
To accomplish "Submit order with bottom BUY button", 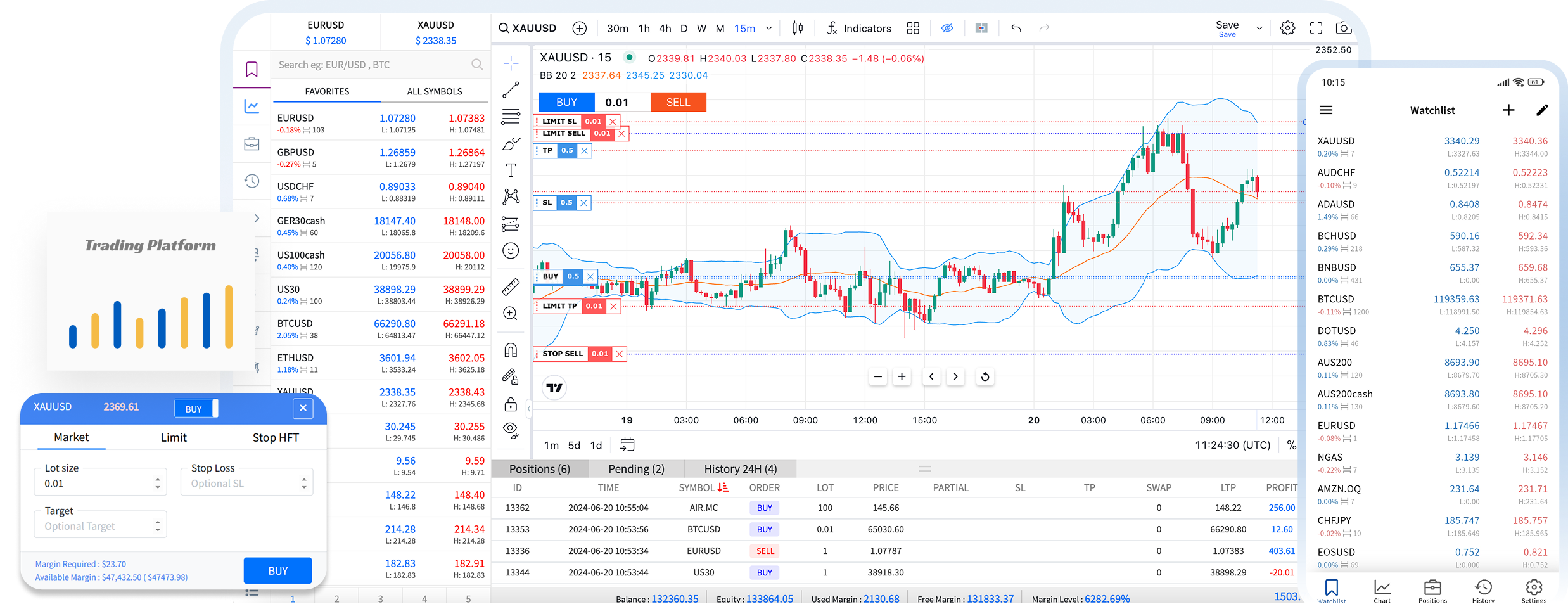I will click(277, 570).
